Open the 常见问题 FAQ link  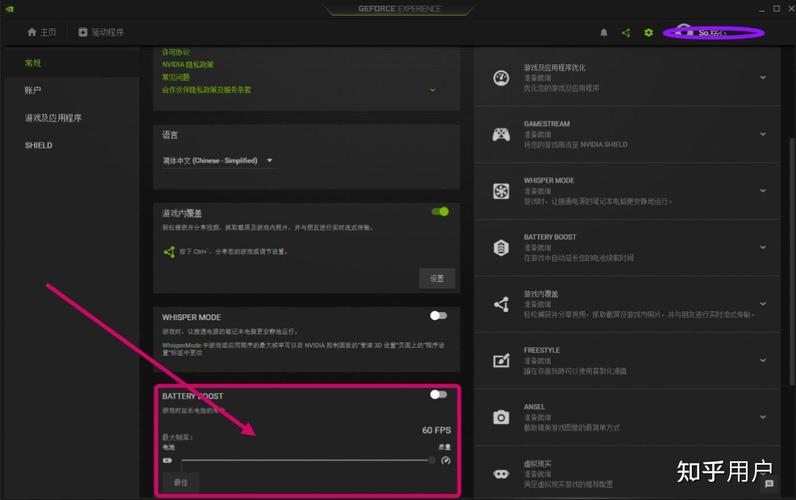[176, 77]
